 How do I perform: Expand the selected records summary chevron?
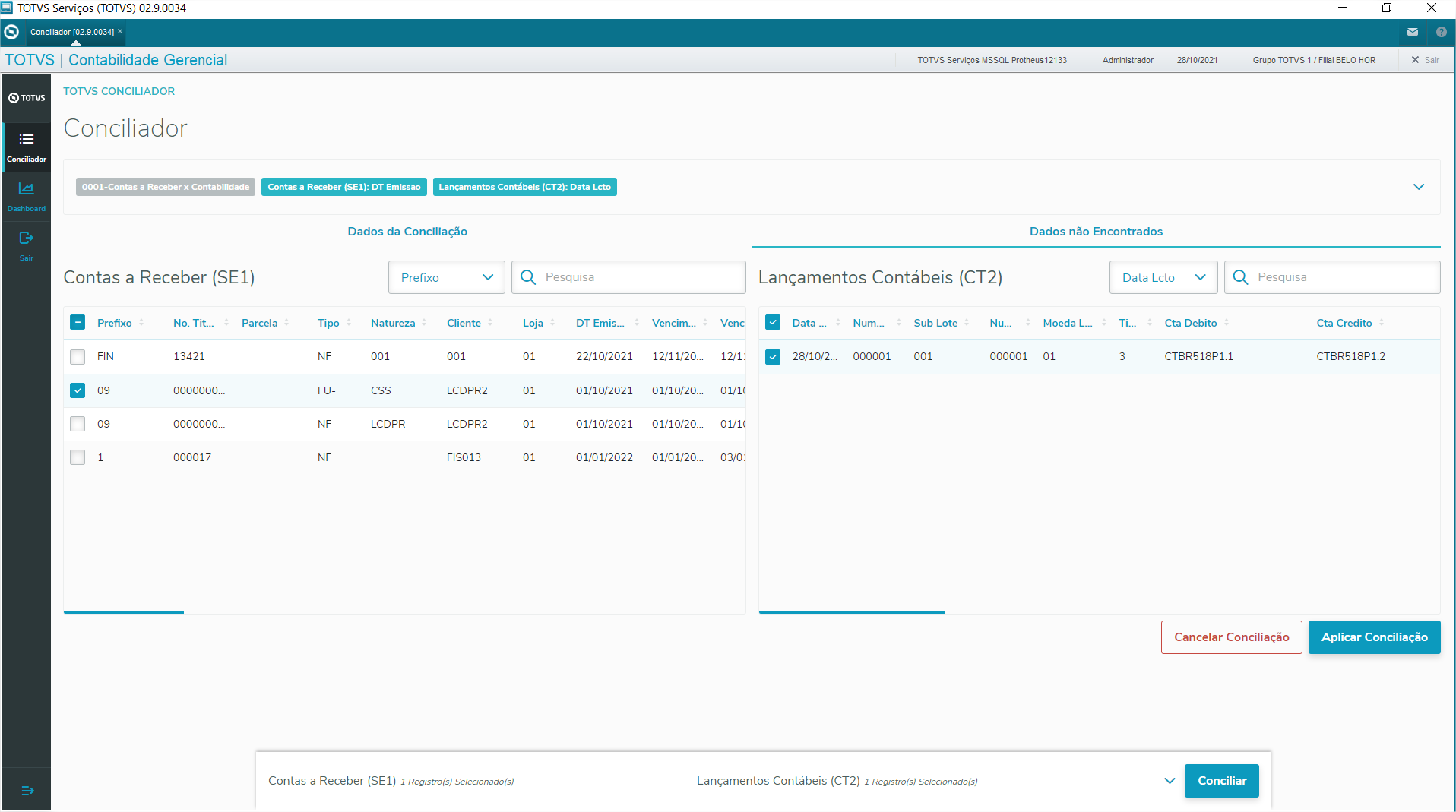click(1170, 781)
